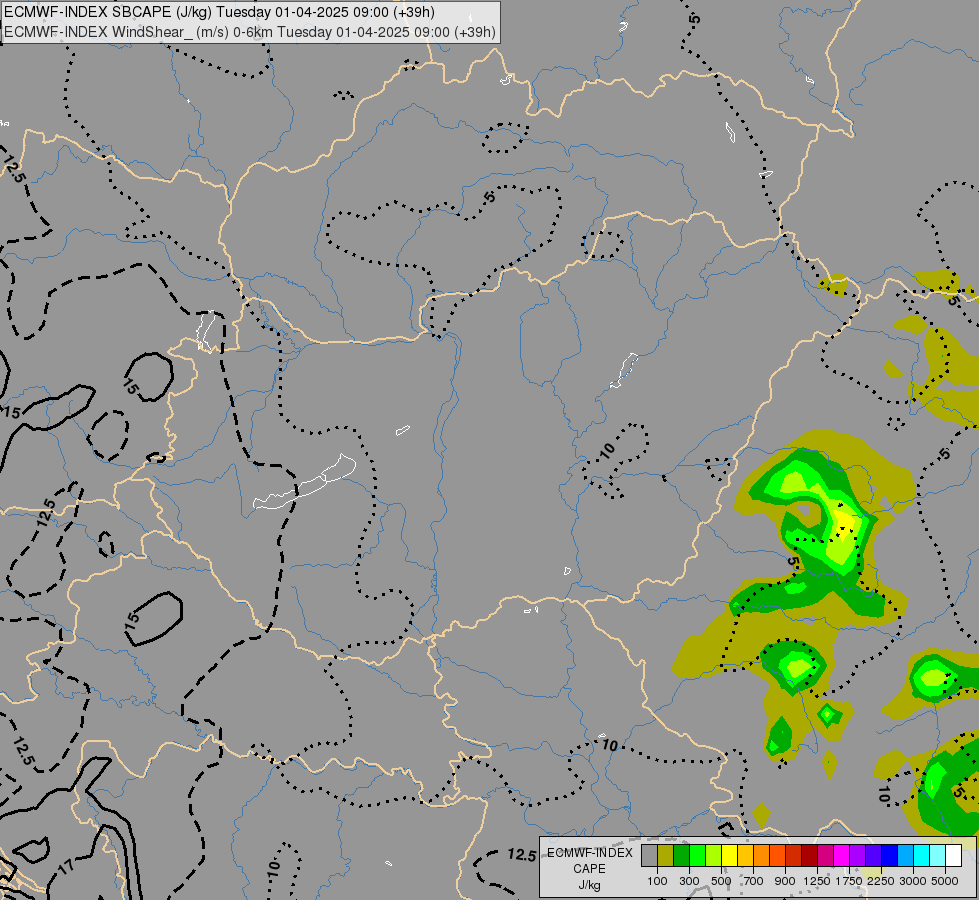Click the 'CAPE' word in the legend box
The image size is (979, 900).
(589, 869)
